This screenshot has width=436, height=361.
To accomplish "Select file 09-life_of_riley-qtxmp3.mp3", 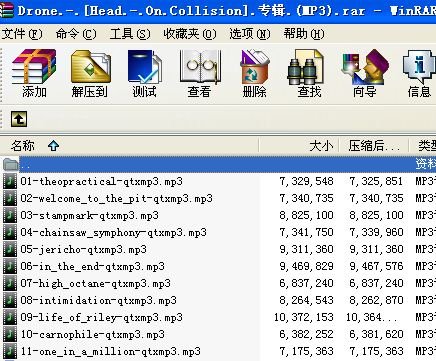I will pos(102,317).
